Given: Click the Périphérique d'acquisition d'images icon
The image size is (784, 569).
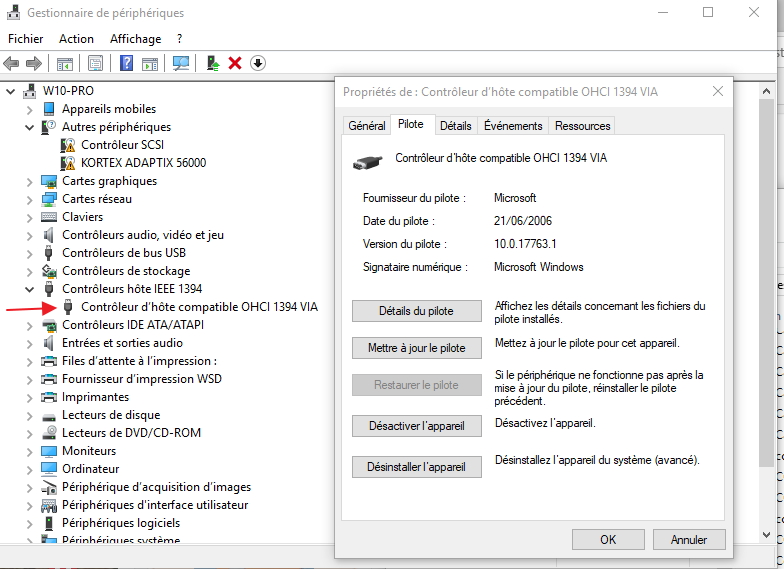Looking at the screenshot, I should (48, 487).
